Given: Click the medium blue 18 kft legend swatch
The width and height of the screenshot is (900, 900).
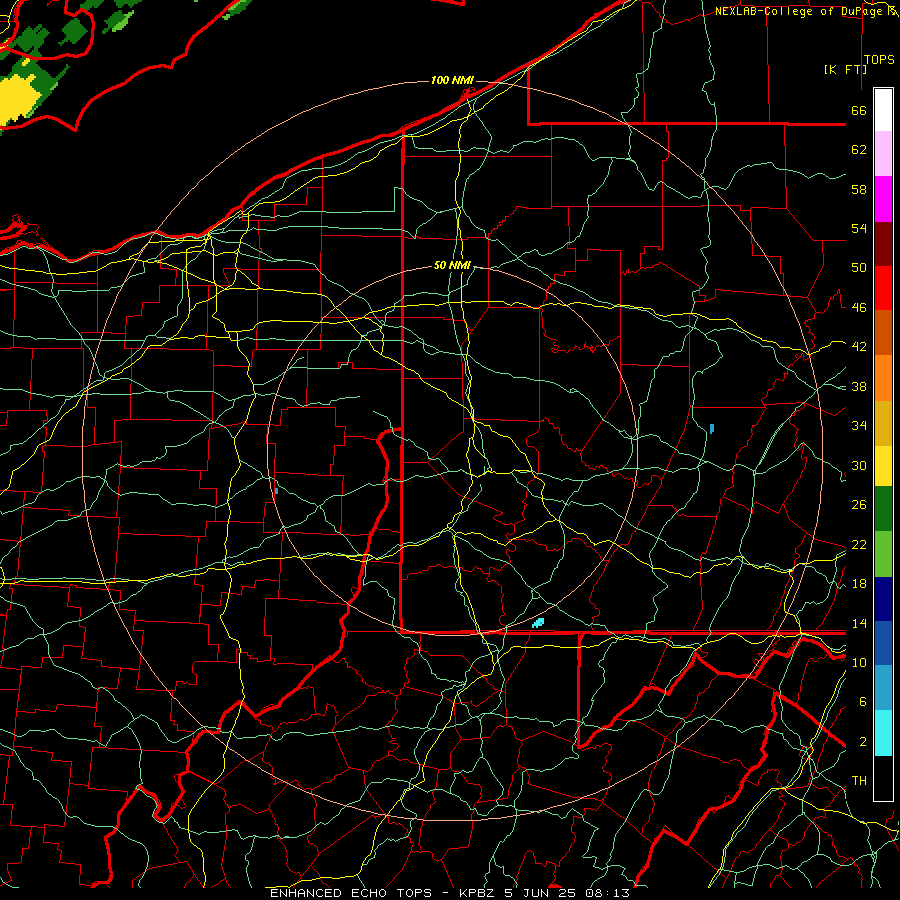Looking at the screenshot, I should click(x=883, y=643).
